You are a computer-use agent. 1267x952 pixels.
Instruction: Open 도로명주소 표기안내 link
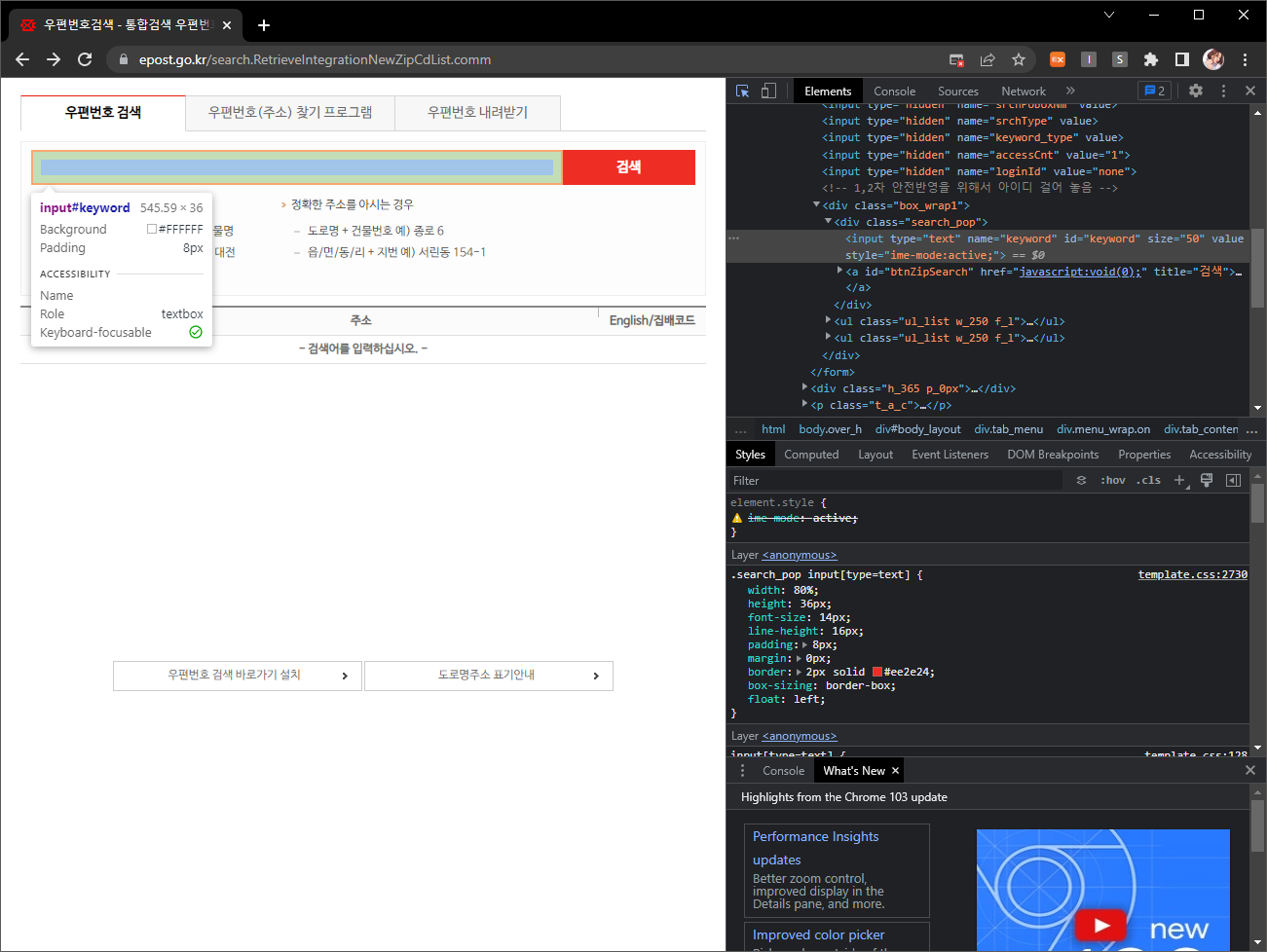tap(489, 676)
